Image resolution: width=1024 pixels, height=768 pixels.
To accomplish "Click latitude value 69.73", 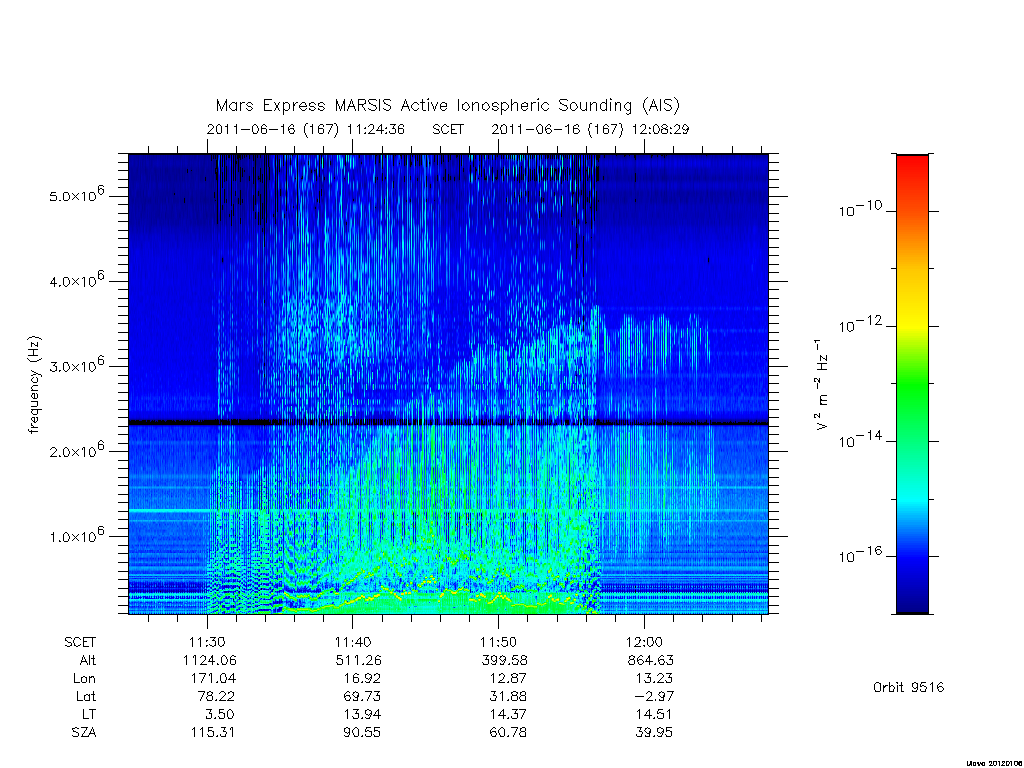I will (x=362, y=696).
